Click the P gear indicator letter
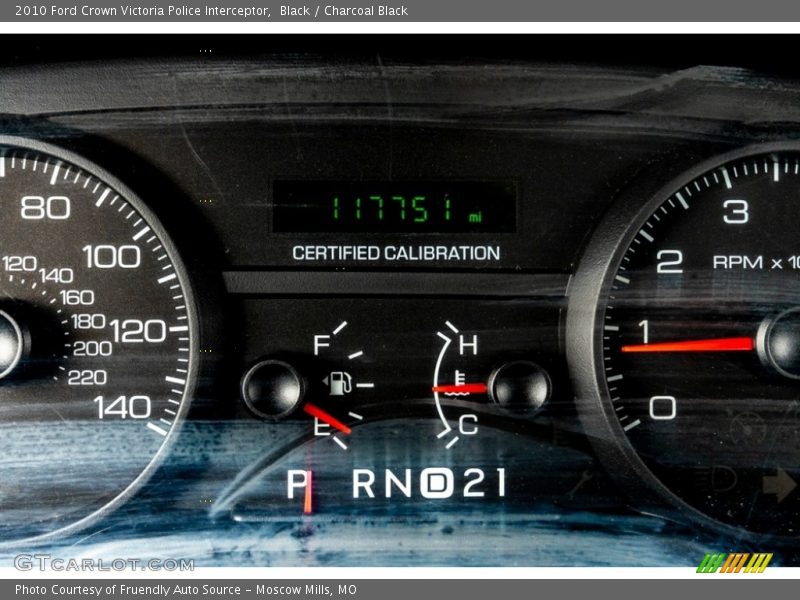This screenshot has width=800, height=600. tap(297, 483)
